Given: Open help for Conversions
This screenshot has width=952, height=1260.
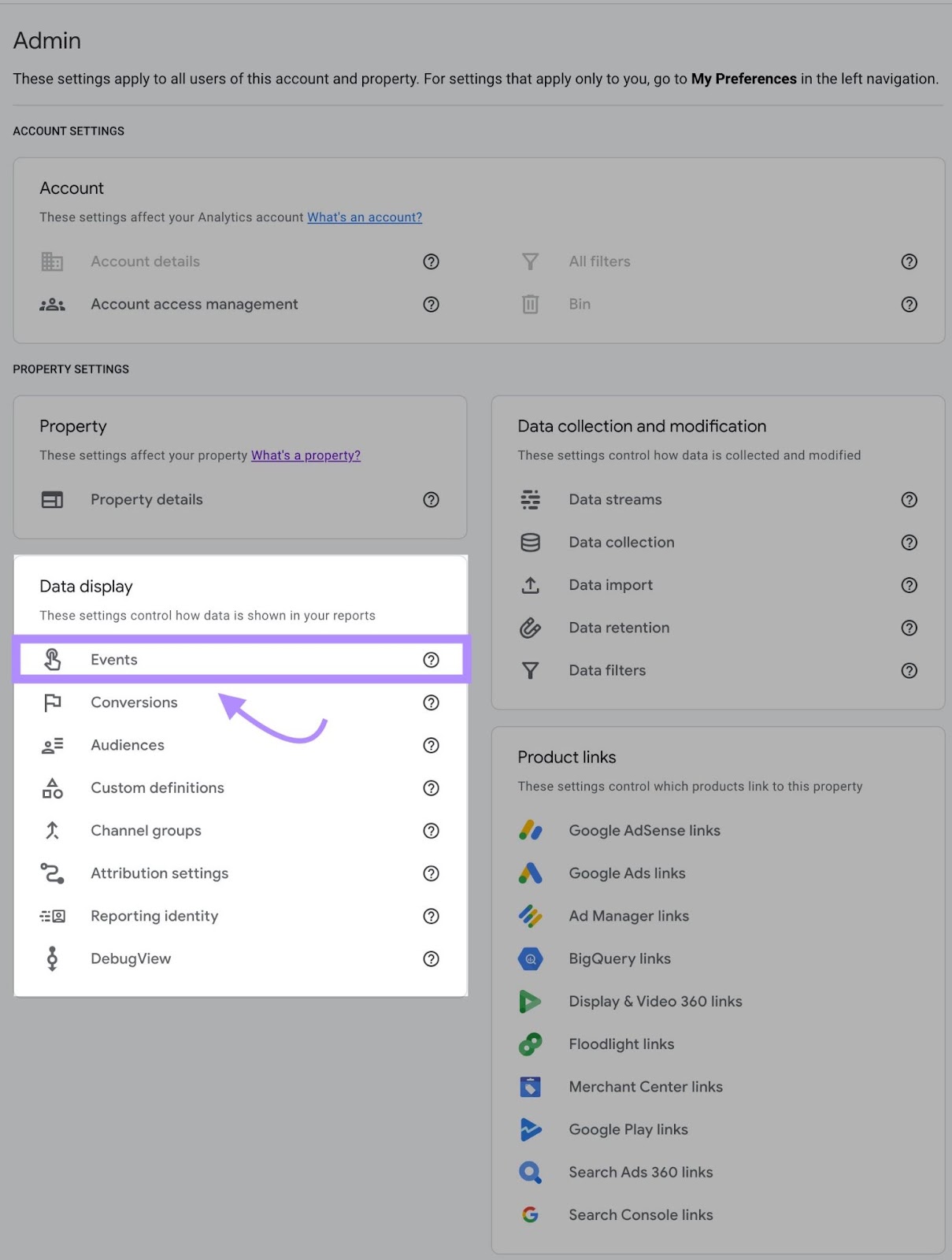Looking at the screenshot, I should (431, 702).
